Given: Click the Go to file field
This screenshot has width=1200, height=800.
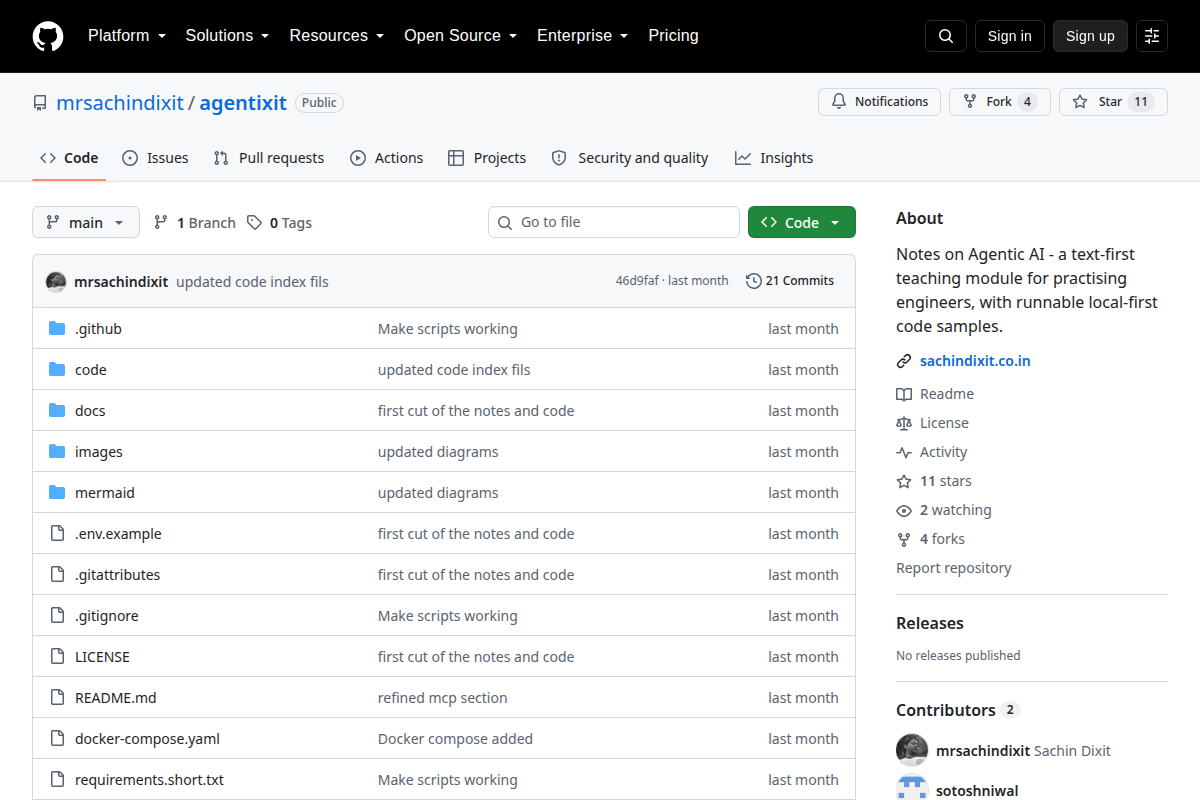Looking at the screenshot, I should [614, 222].
